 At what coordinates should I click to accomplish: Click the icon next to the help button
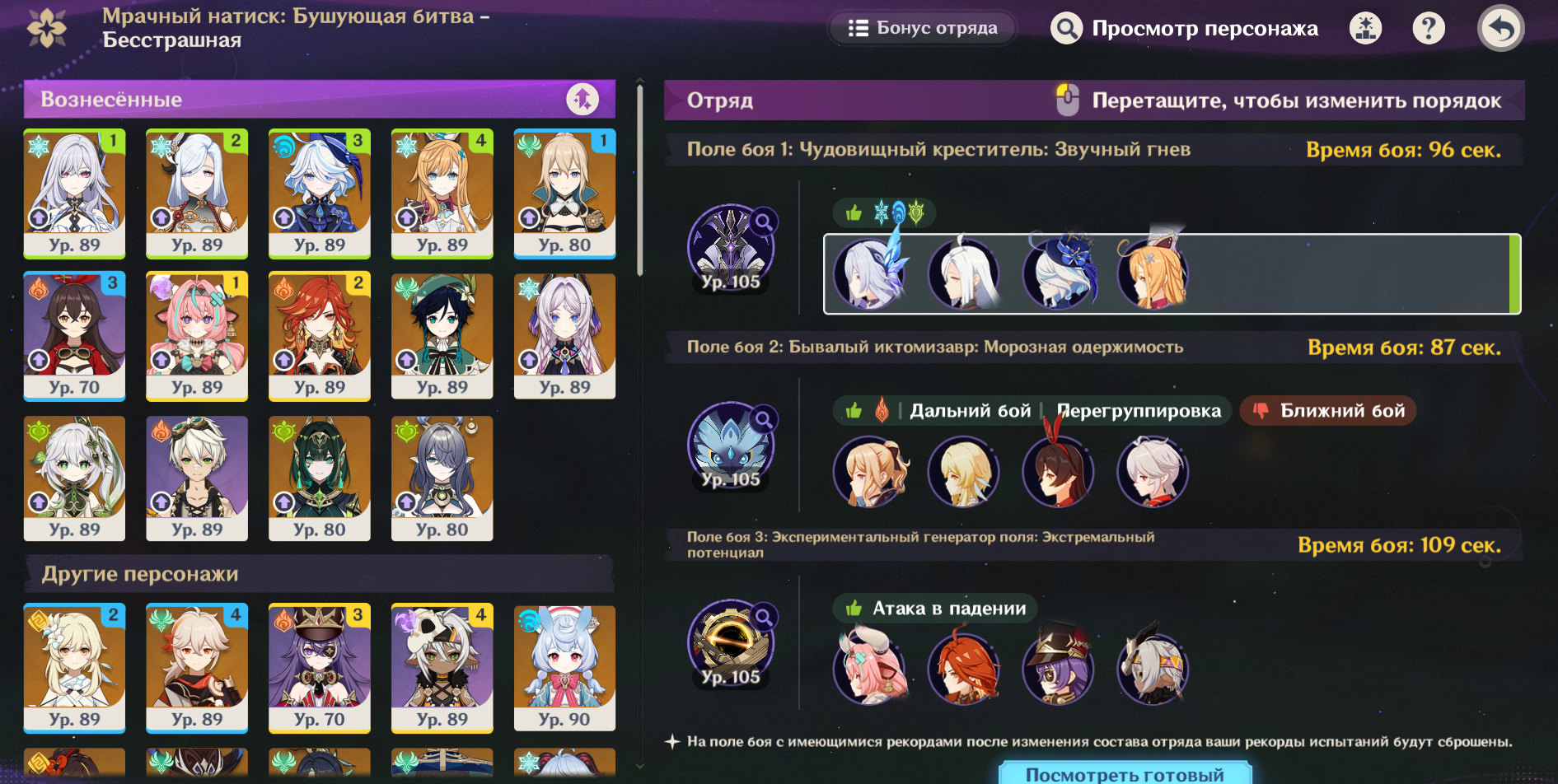click(x=1366, y=29)
